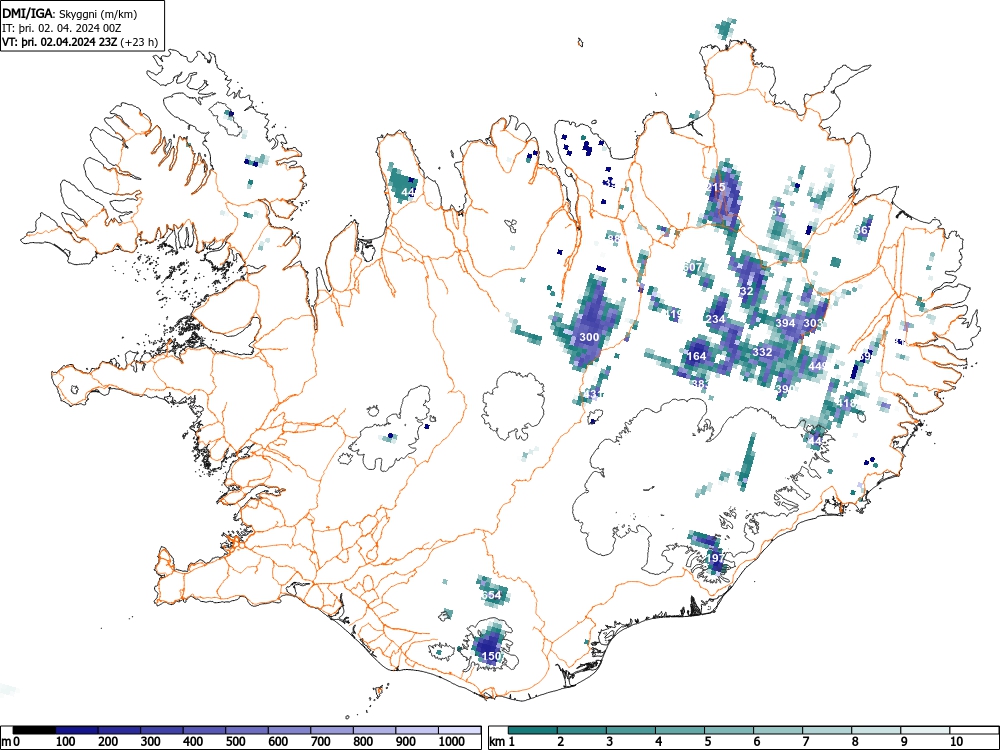The height and width of the screenshot is (750, 1000).
Task: Select the '390' visibility value on the map
Action: 785,388
